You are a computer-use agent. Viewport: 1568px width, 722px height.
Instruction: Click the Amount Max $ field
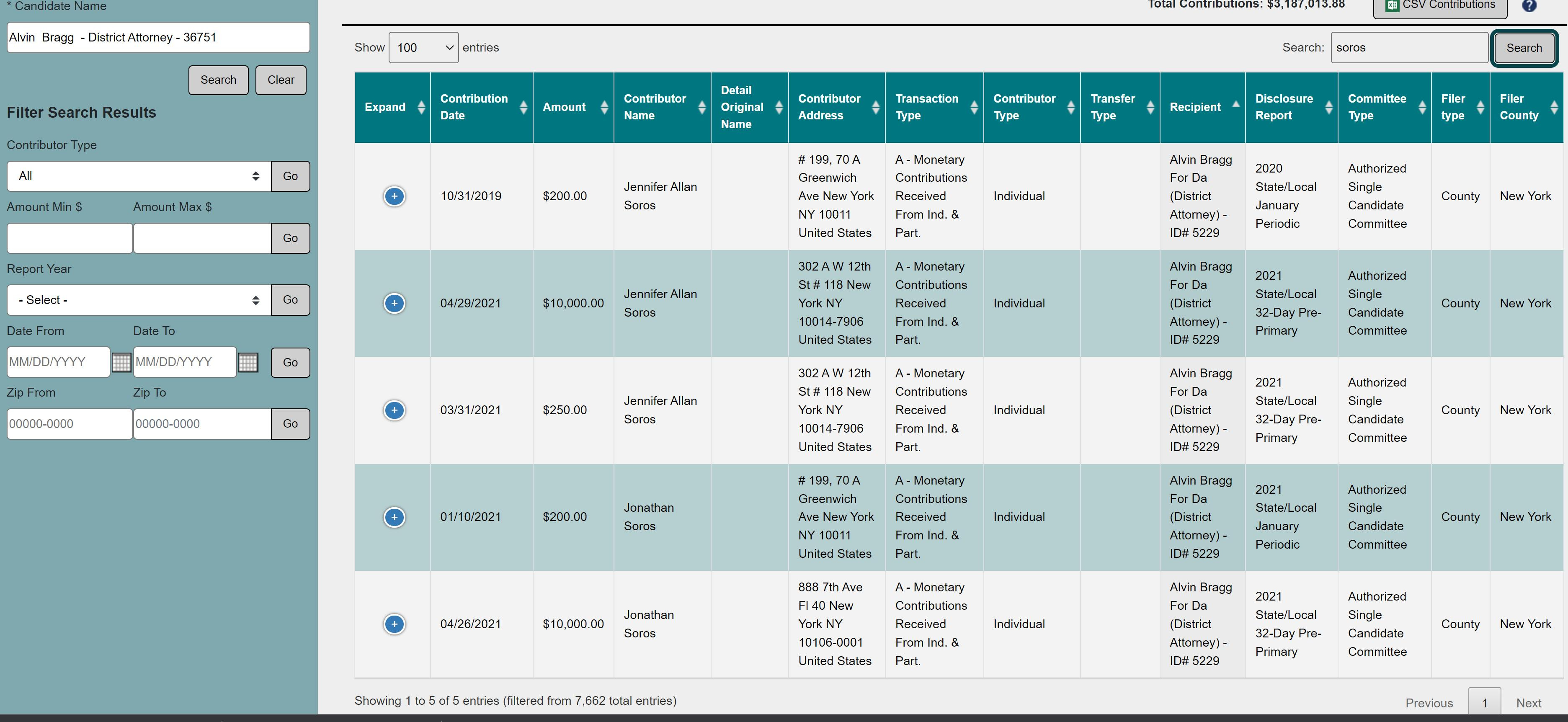coord(202,238)
